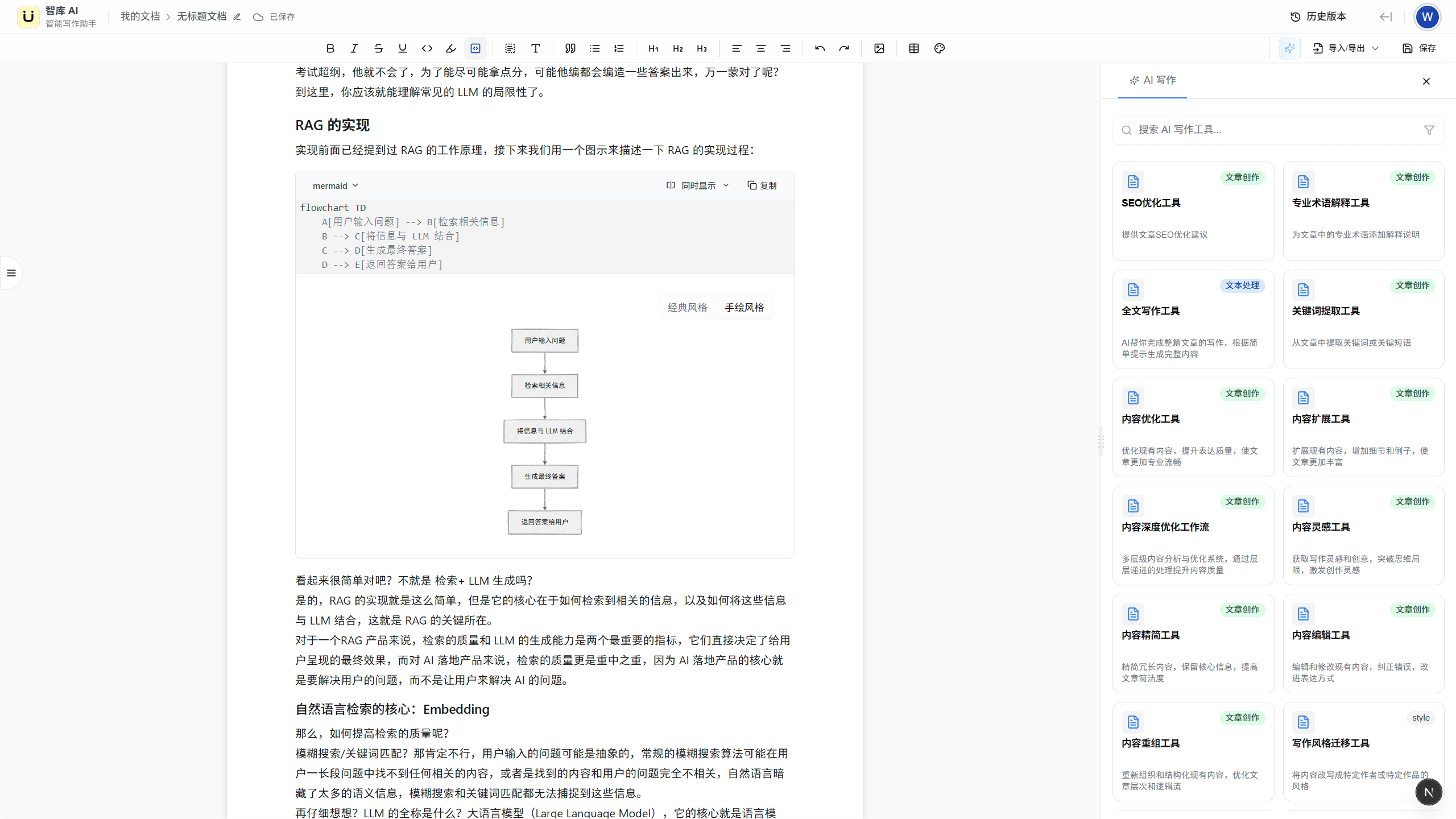Toggle the AI writing sparkle panel button
1456x819 pixels.
click(1289, 48)
